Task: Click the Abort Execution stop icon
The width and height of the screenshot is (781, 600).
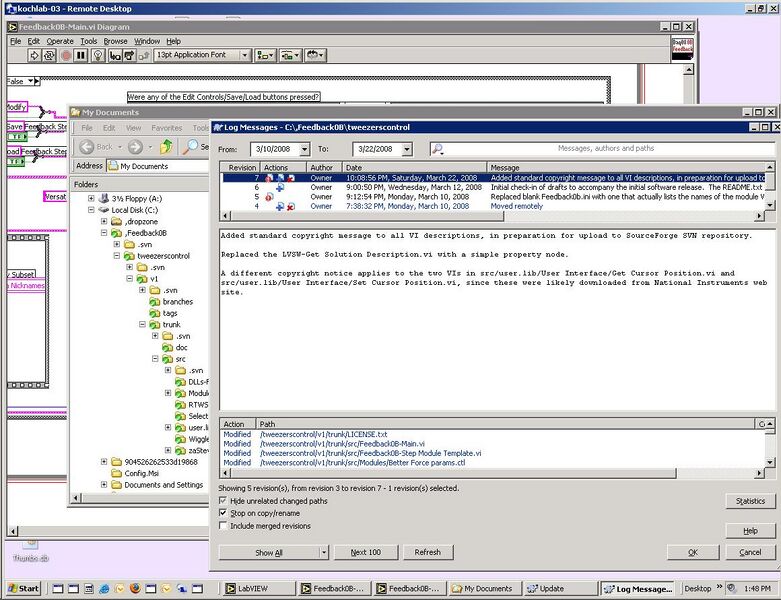Action: click(65, 55)
